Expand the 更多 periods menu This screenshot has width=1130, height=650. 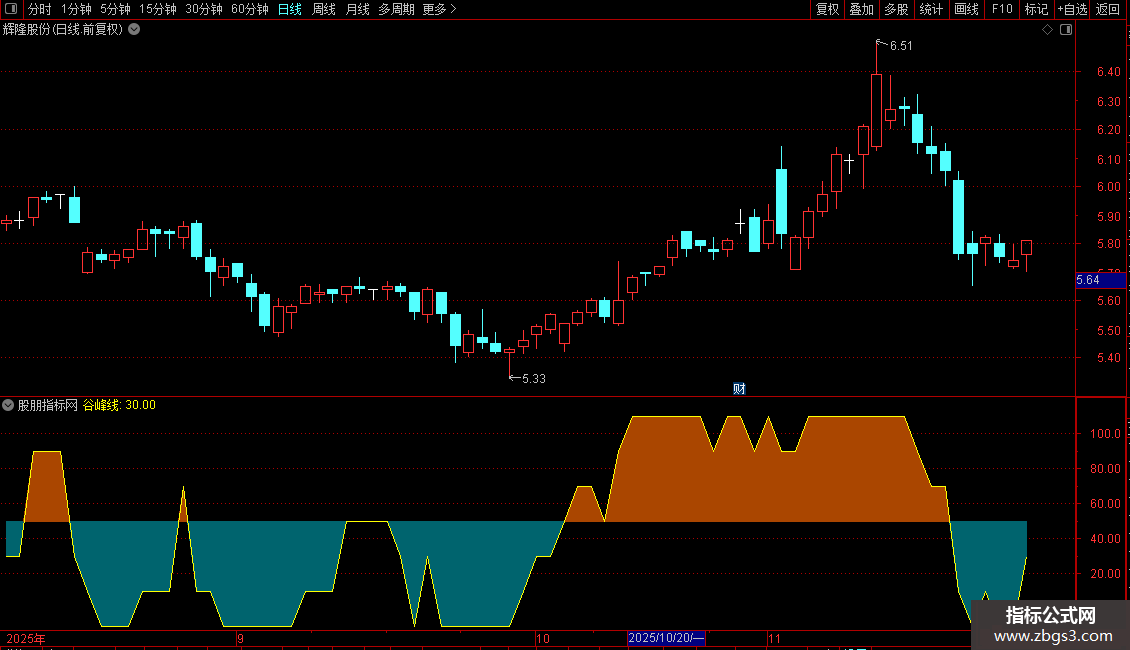[440, 9]
